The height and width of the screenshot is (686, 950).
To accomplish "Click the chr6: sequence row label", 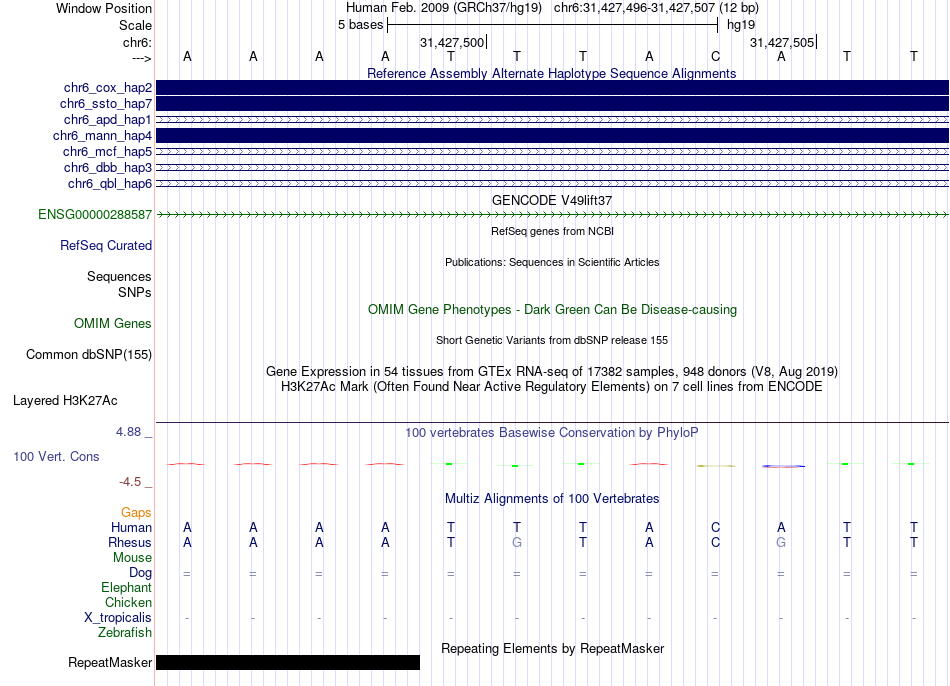I will point(138,42).
